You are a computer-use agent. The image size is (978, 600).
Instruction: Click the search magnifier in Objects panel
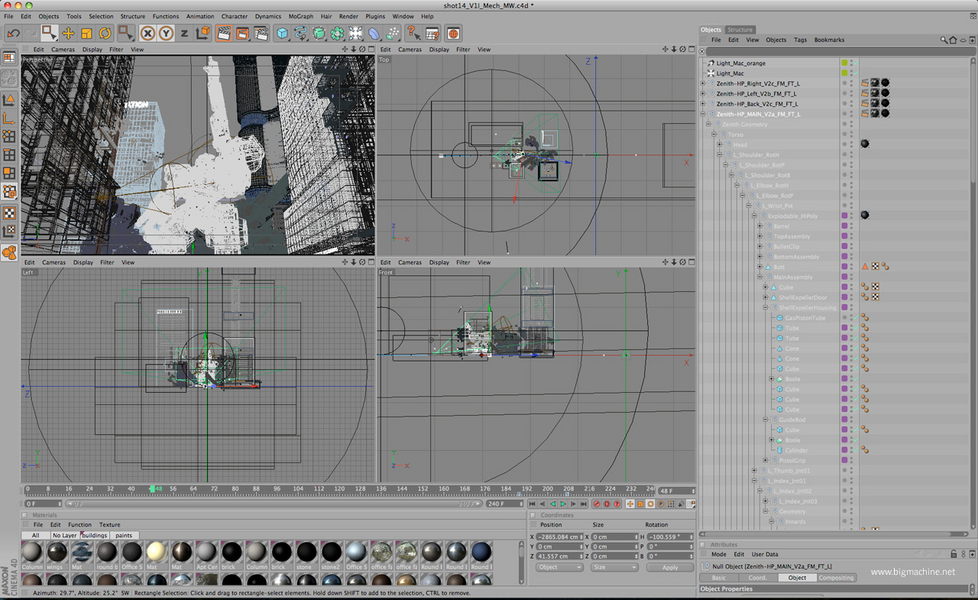point(943,40)
